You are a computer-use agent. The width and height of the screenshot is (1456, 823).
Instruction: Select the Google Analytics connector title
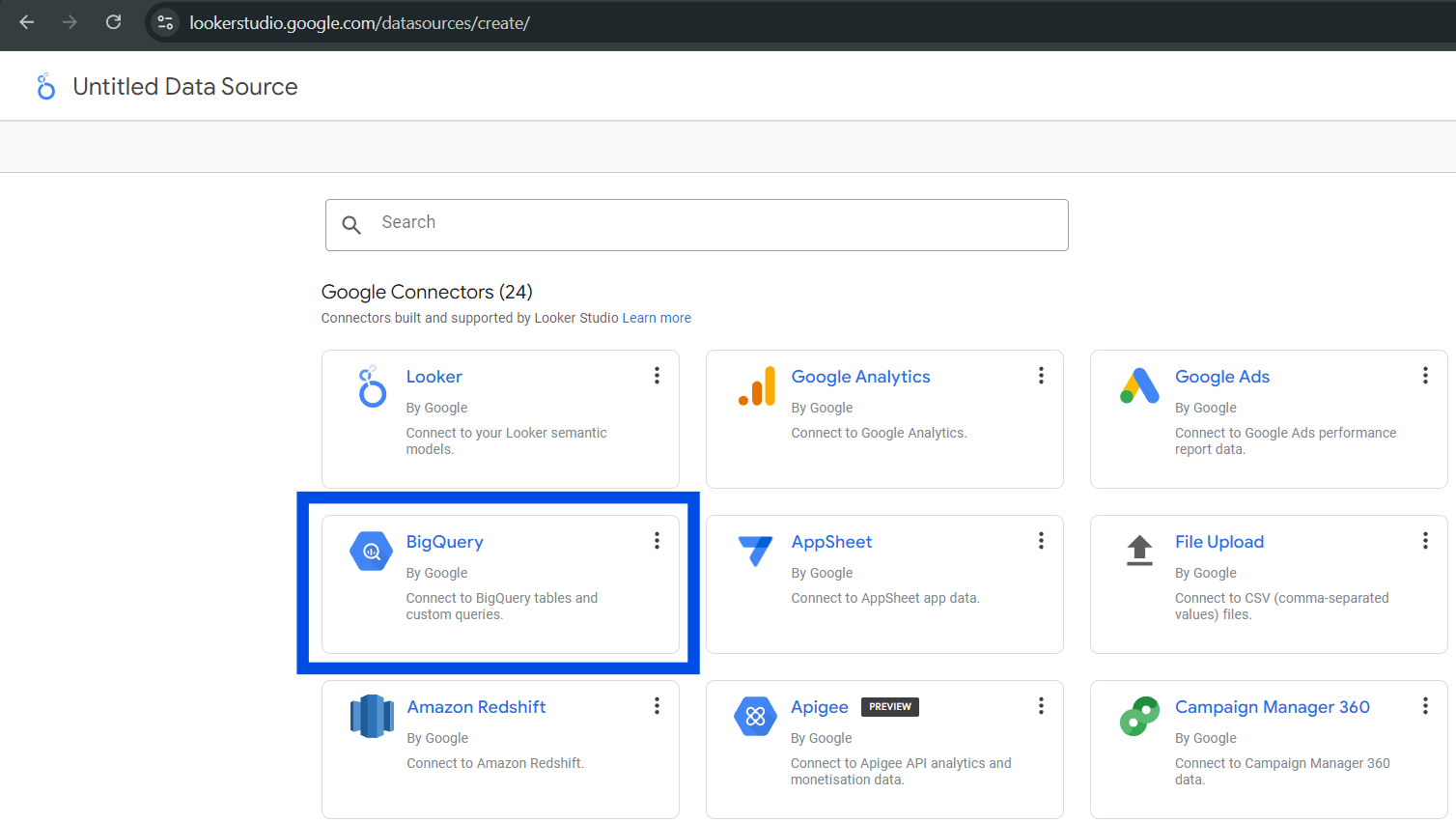[x=860, y=377]
